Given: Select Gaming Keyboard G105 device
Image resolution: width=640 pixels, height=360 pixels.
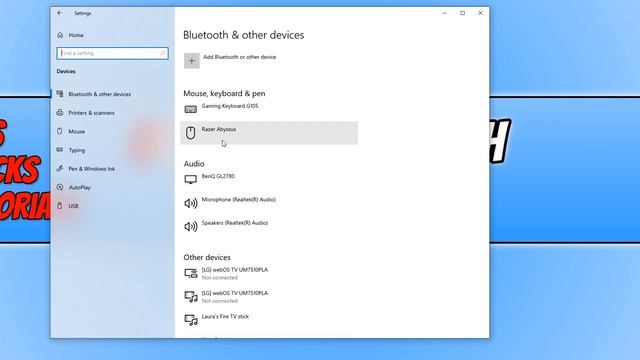Looking at the screenshot, I should click(269, 109).
